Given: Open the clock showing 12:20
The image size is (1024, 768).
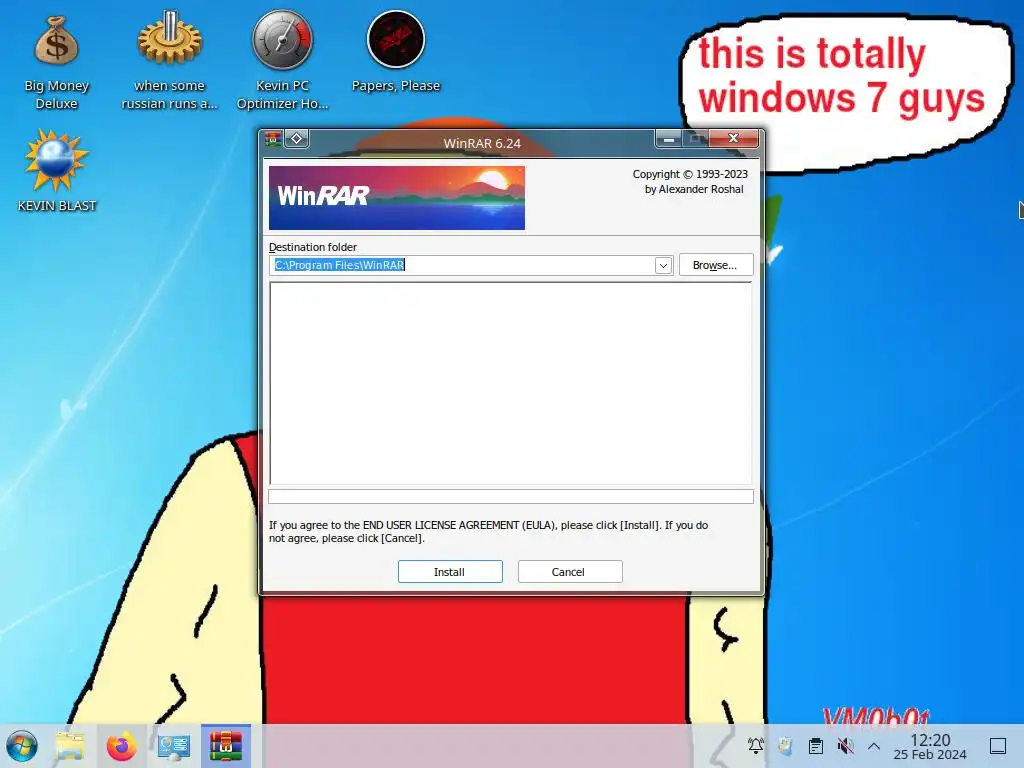Looking at the screenshot, I should pyautogui.click(x=930, y=746).
